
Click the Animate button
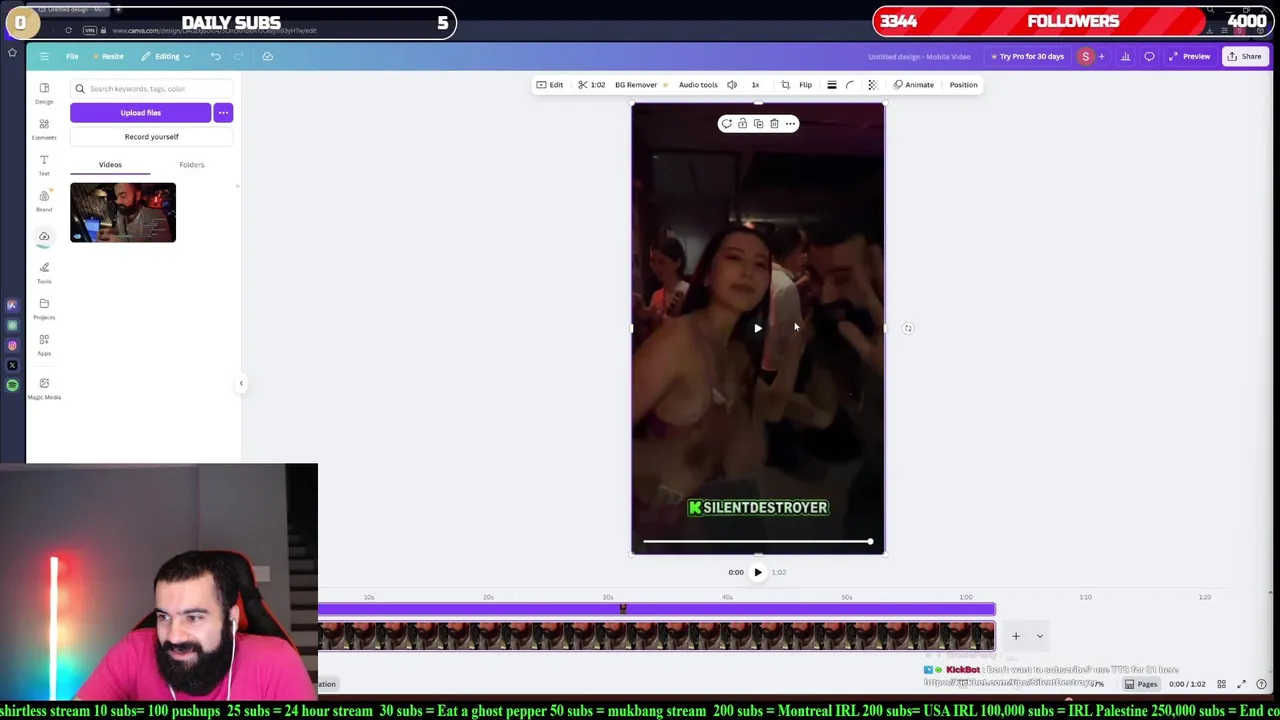(914, 85)
